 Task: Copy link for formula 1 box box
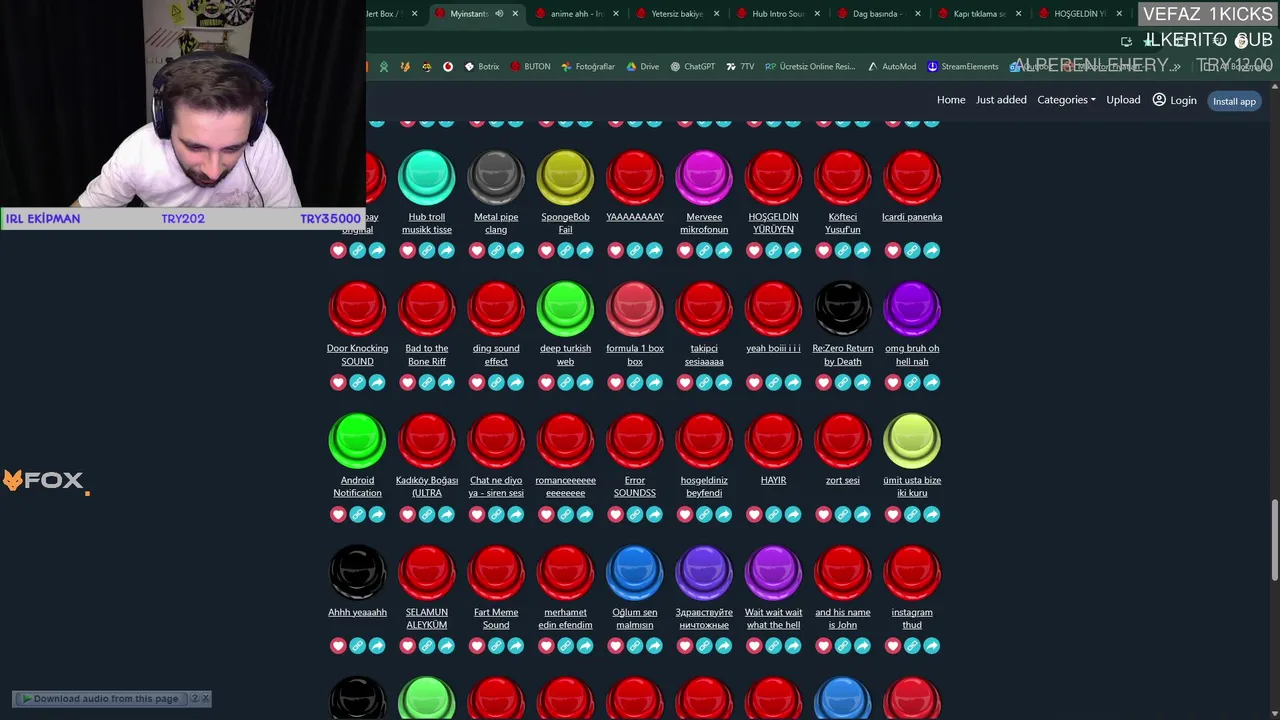[x=635, y=383]
